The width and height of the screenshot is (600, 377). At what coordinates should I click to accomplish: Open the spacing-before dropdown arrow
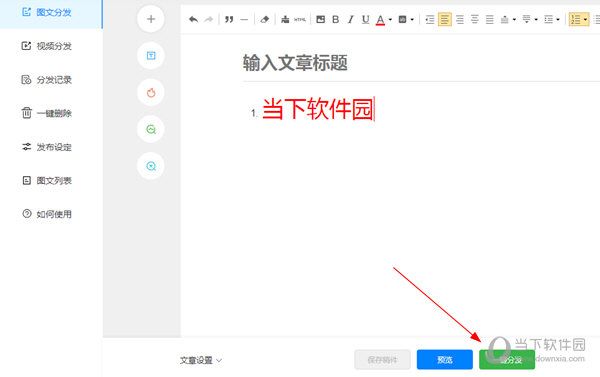514,20
